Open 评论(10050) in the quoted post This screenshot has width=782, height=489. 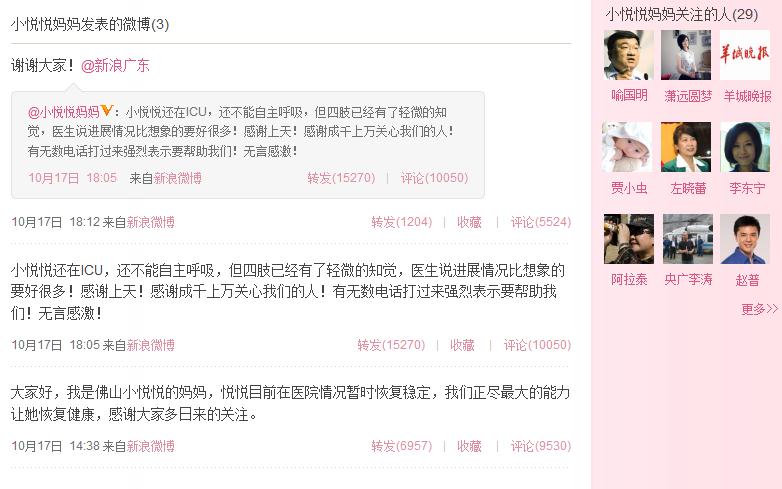[434, 178]
